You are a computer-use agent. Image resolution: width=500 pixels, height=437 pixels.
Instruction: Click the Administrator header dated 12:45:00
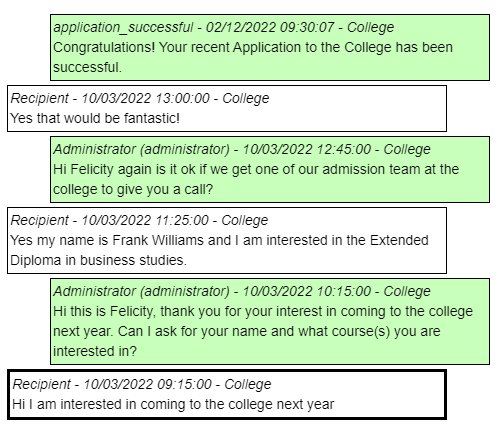242,149
